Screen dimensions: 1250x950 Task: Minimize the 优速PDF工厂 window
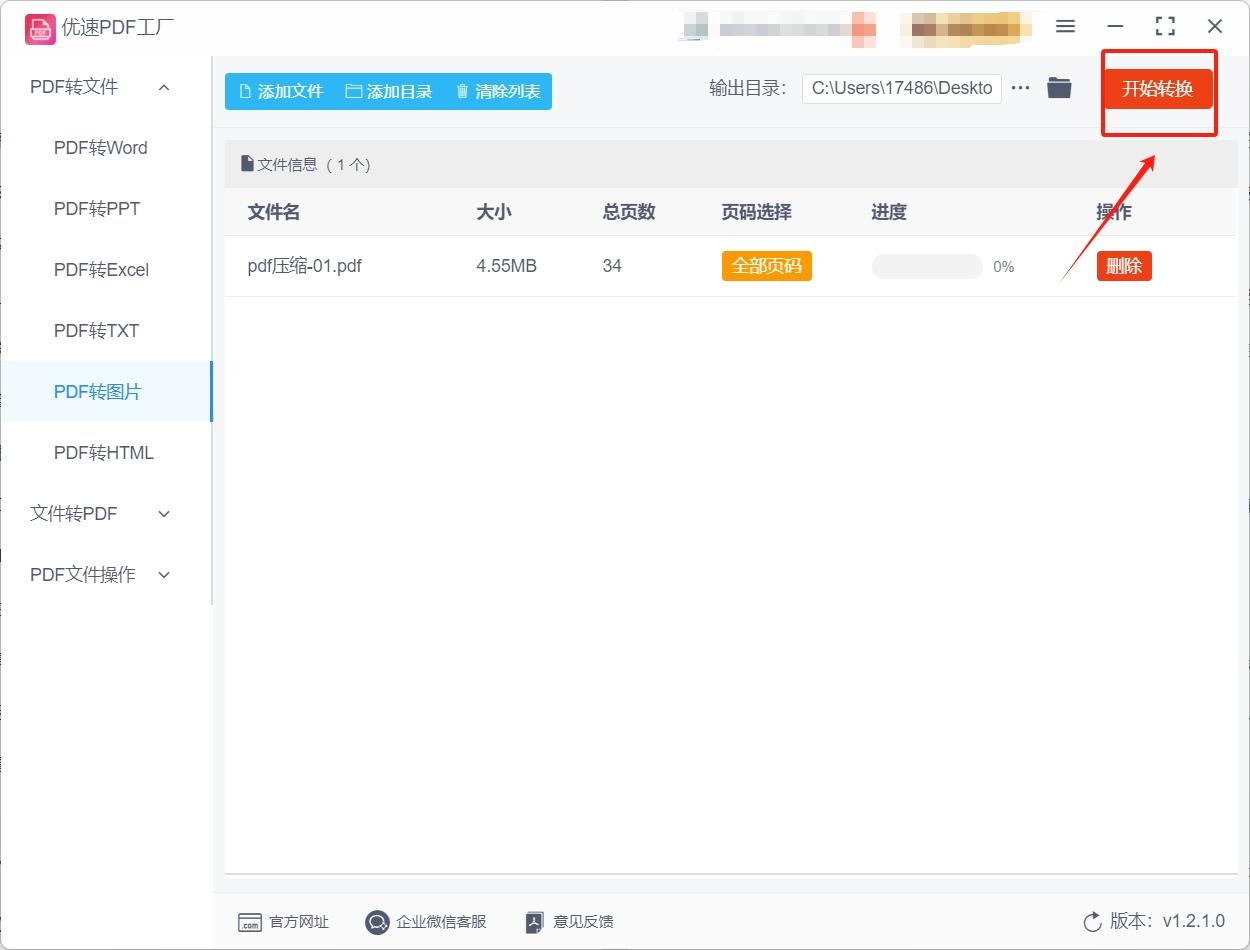coord(1115,27)
